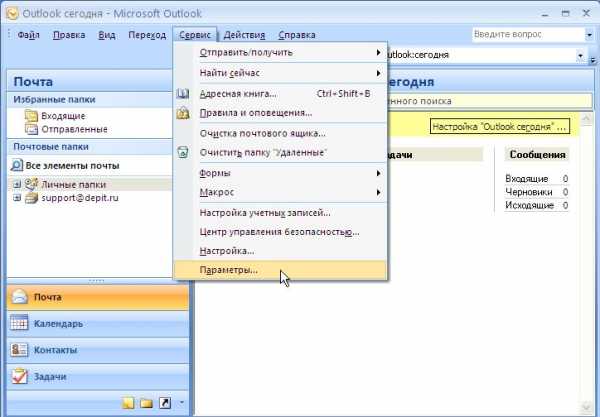Click the Календарь calendar icon

point(19,323)
